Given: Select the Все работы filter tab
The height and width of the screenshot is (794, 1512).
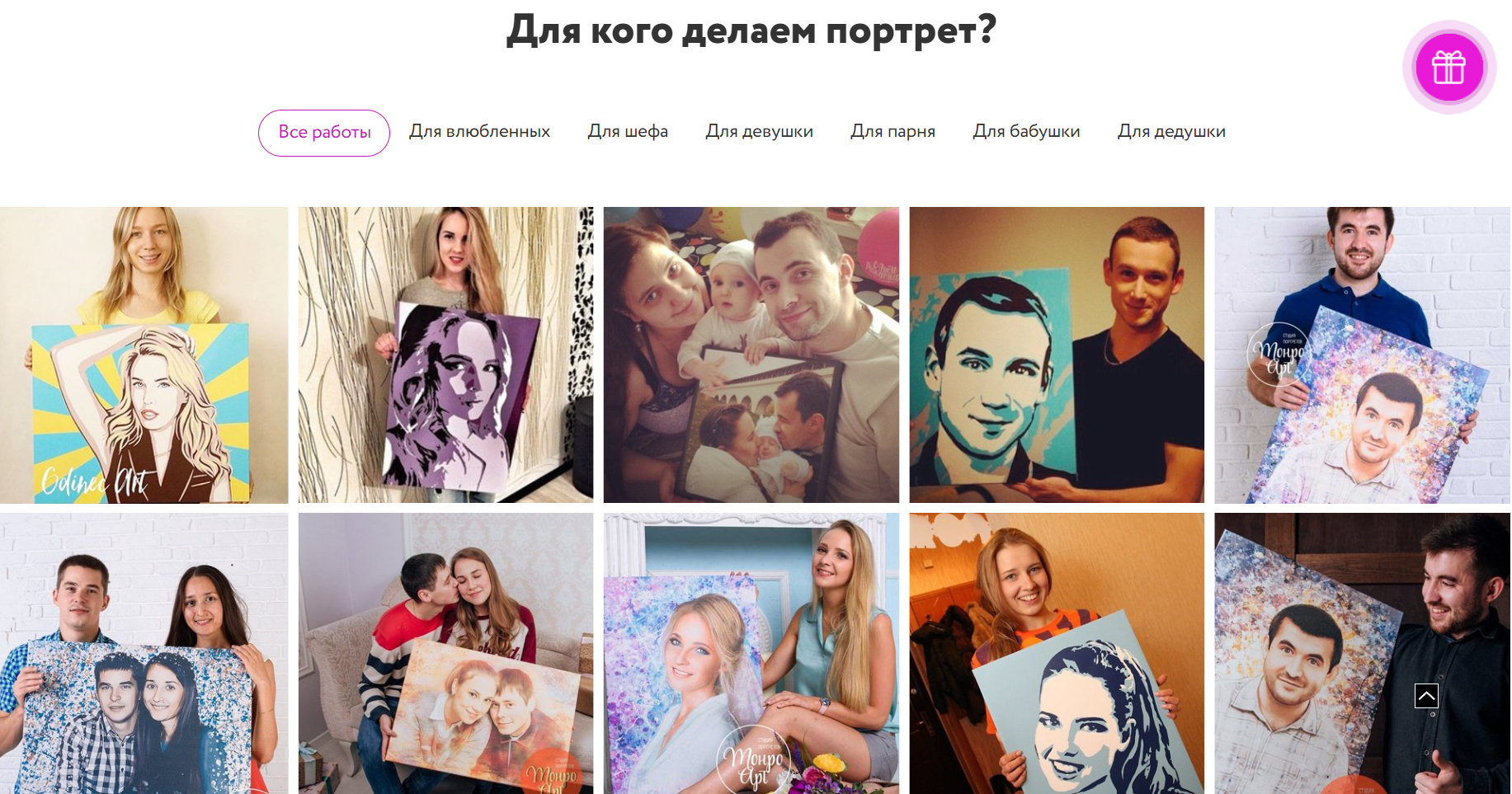Looking at the screenshot, I should [x=324, y=133].
